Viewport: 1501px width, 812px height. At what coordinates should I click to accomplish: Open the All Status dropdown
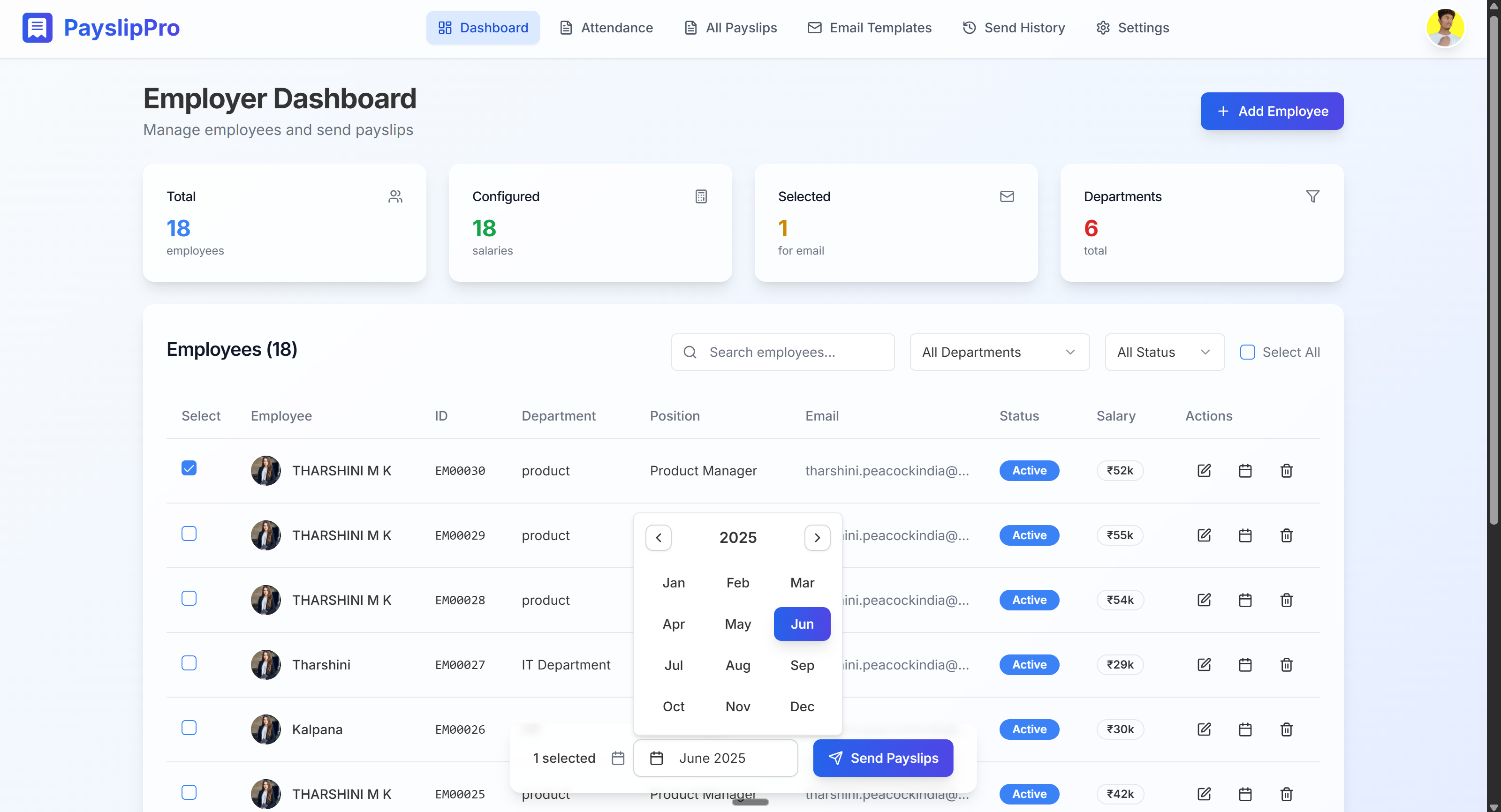pos(1164,352)
